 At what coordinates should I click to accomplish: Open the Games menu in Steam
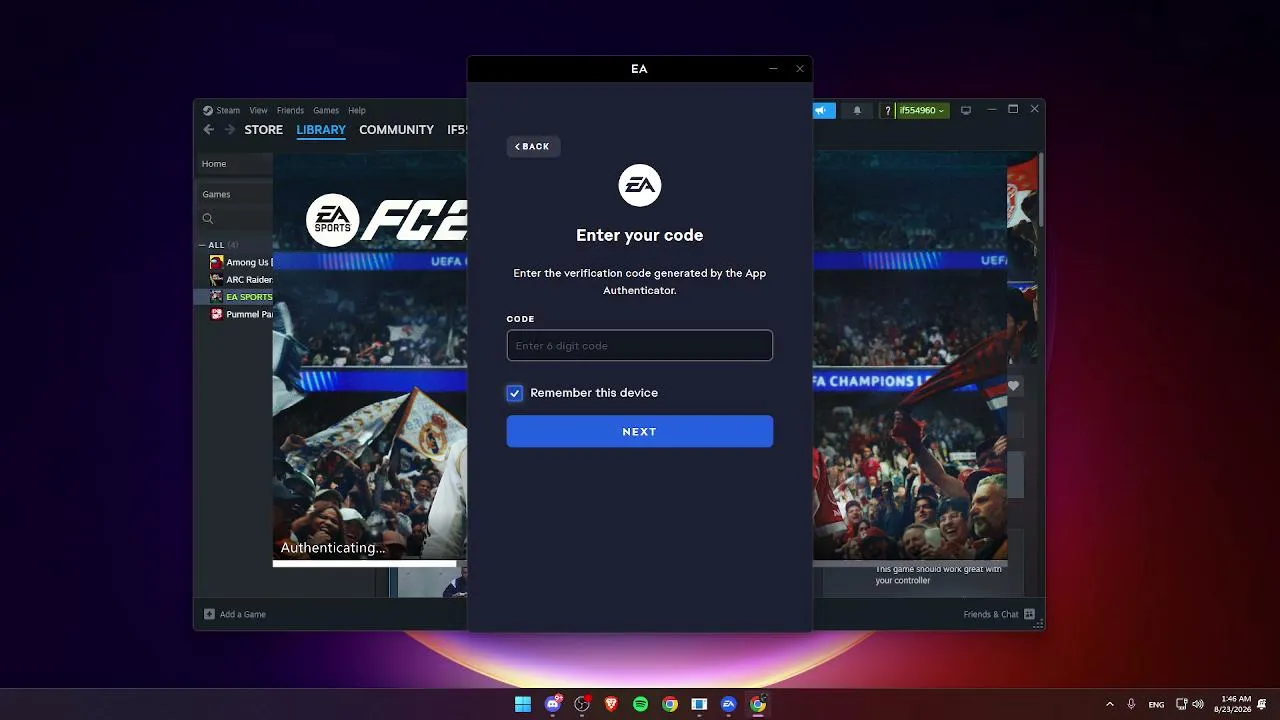coord(326,110)
